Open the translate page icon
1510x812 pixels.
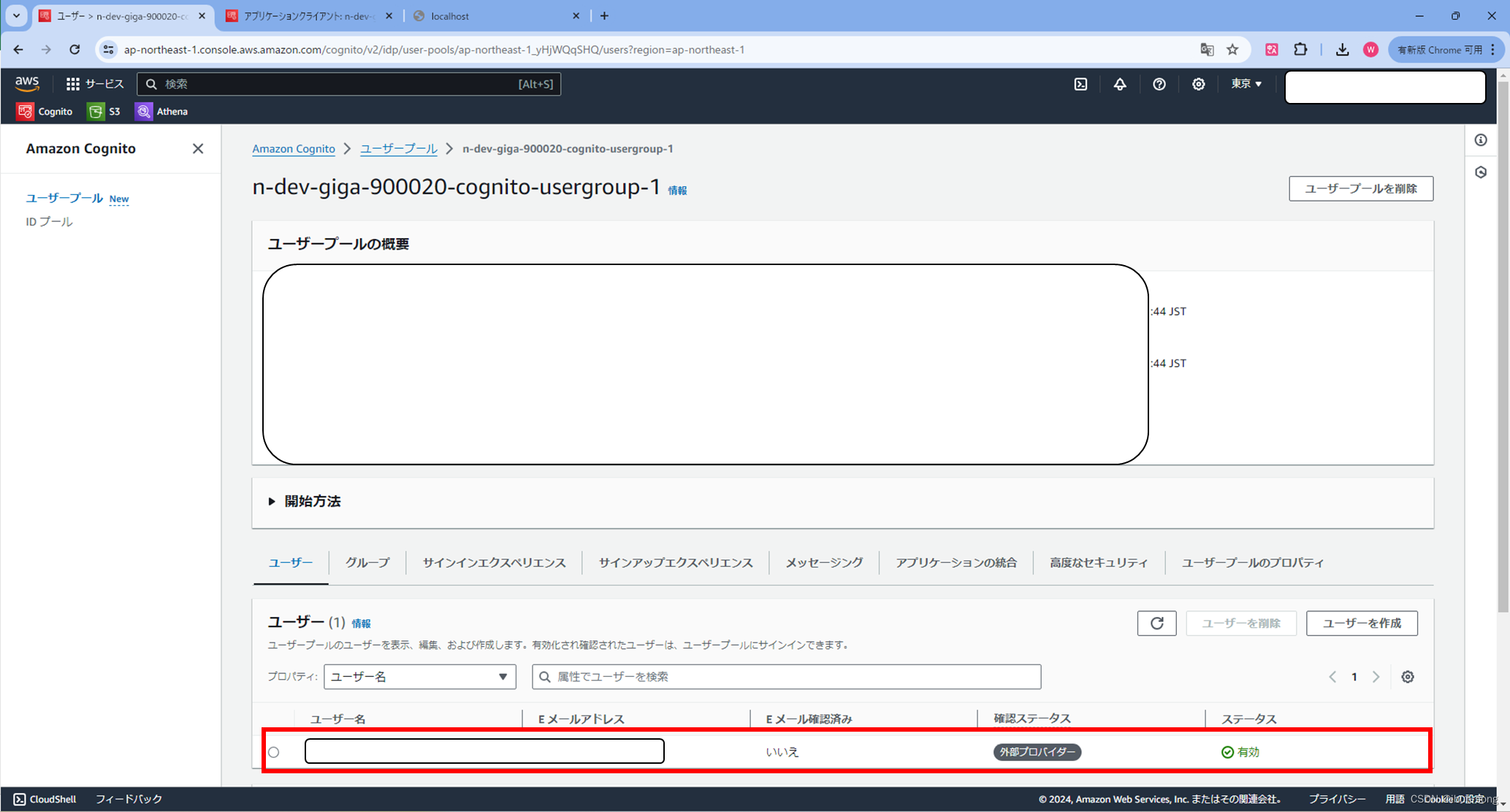(1207, 50)
